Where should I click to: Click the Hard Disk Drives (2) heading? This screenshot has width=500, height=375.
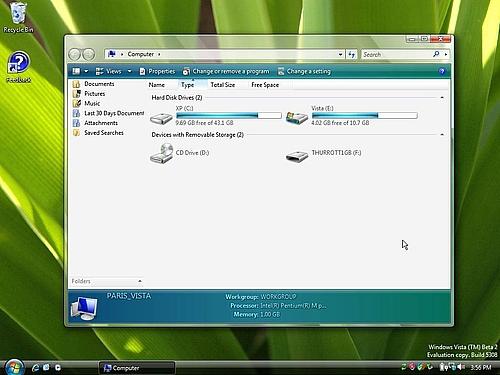177,98
